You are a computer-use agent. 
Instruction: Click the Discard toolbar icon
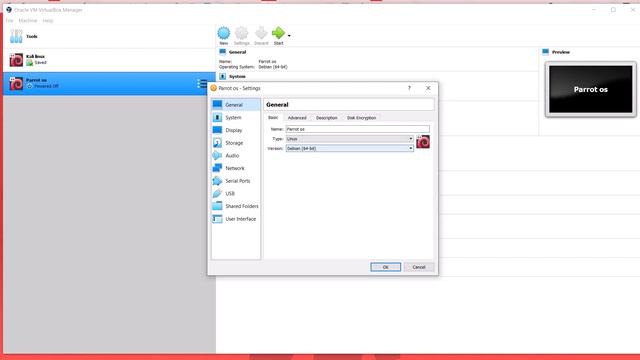[x=261, y=33]
